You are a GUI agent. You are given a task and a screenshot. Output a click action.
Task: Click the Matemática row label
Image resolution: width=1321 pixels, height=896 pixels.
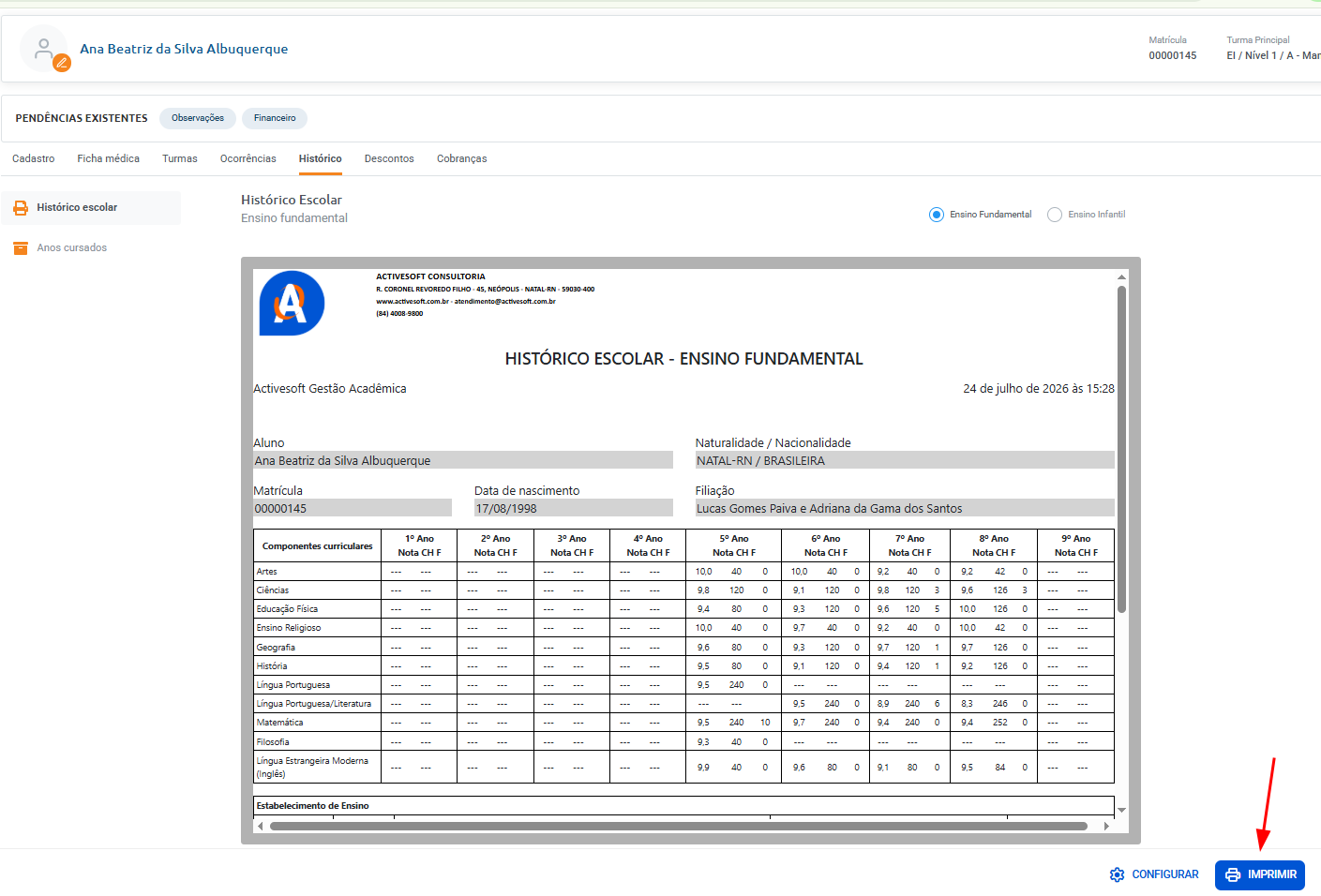click(x=280, y=723)
